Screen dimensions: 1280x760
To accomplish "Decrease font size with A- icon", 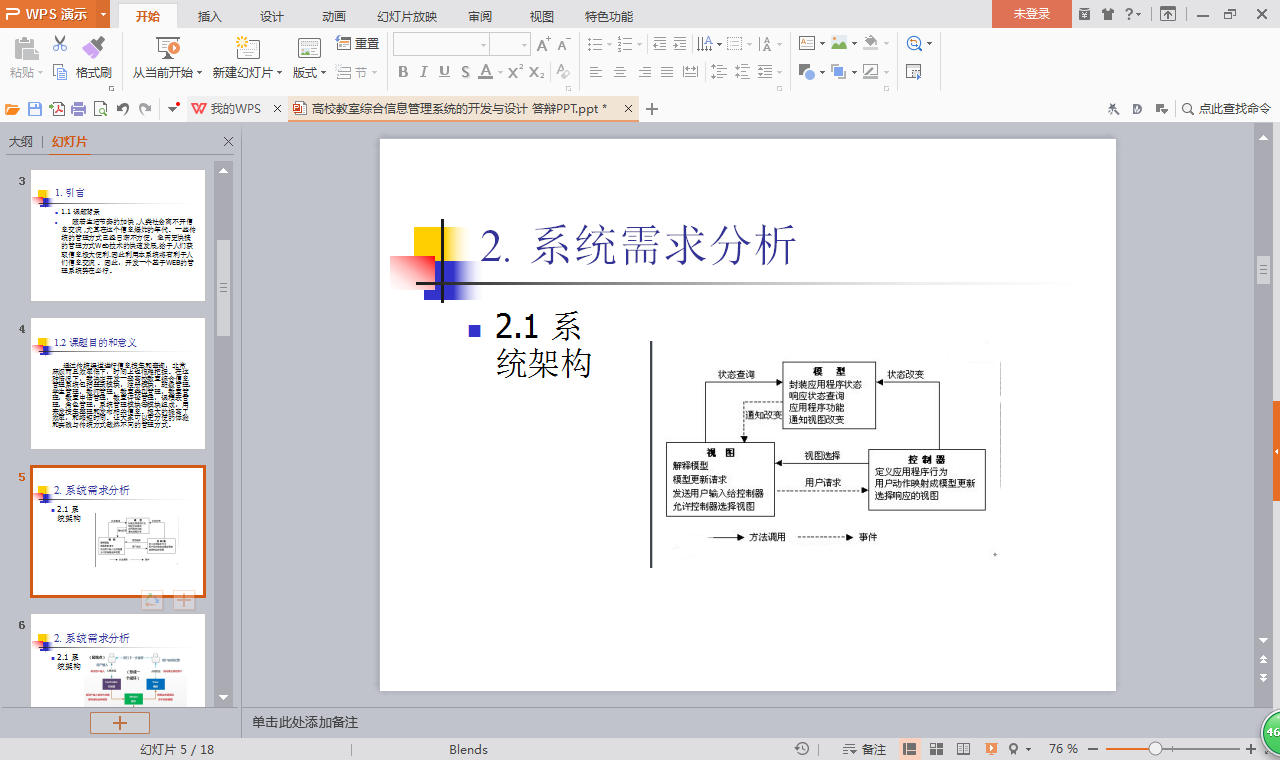I will pos(564,44).
